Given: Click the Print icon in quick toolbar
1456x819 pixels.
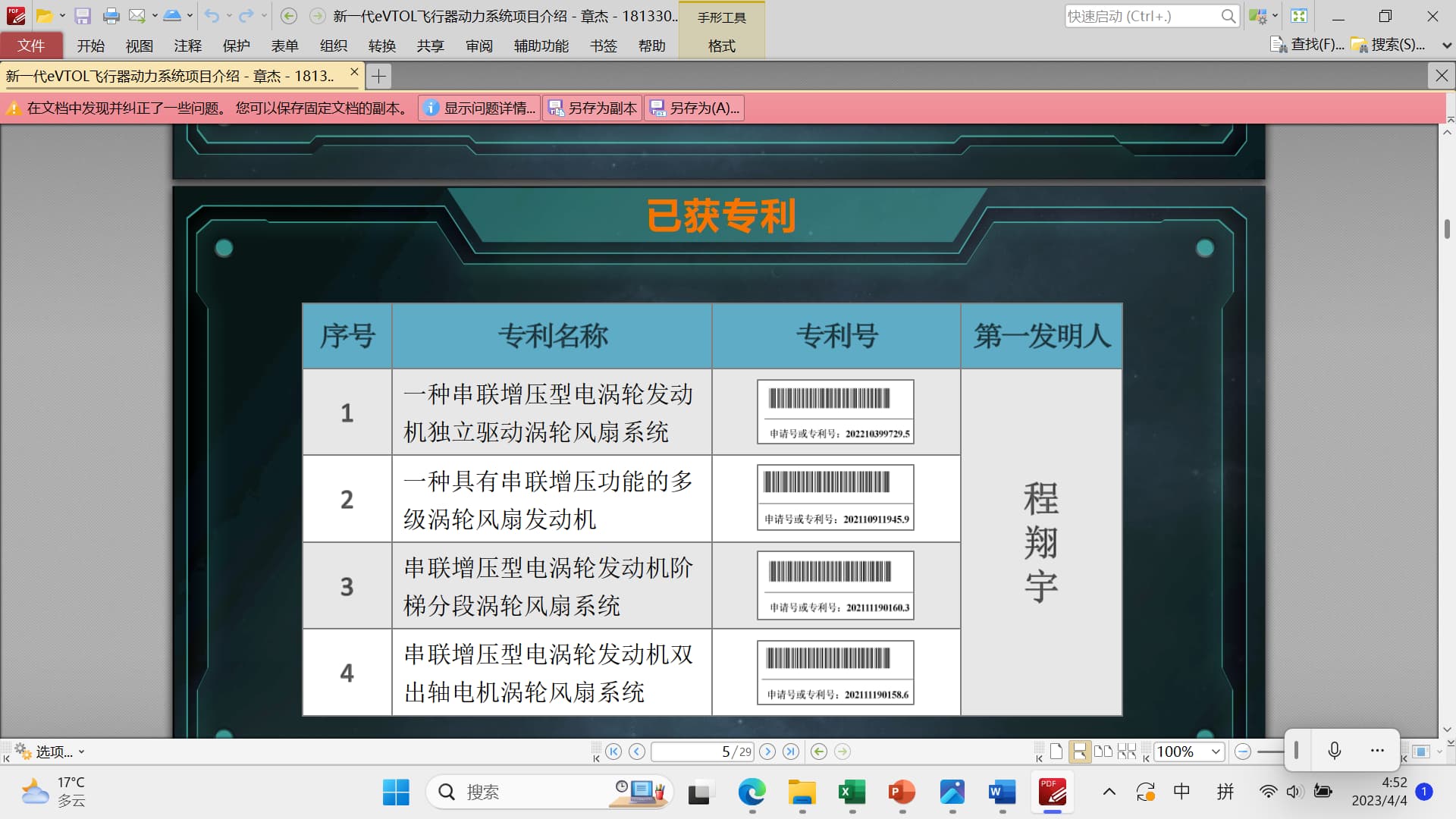Looking at the screenshot, I should point(111,16).
